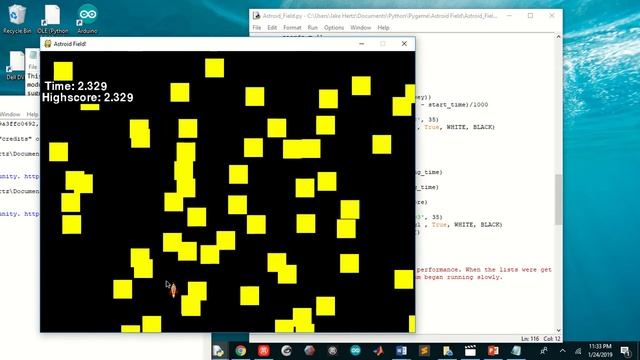
Task: Click 'Col: 12' in editor status bar
Action: pyautogui.click(x=552, y=339)
